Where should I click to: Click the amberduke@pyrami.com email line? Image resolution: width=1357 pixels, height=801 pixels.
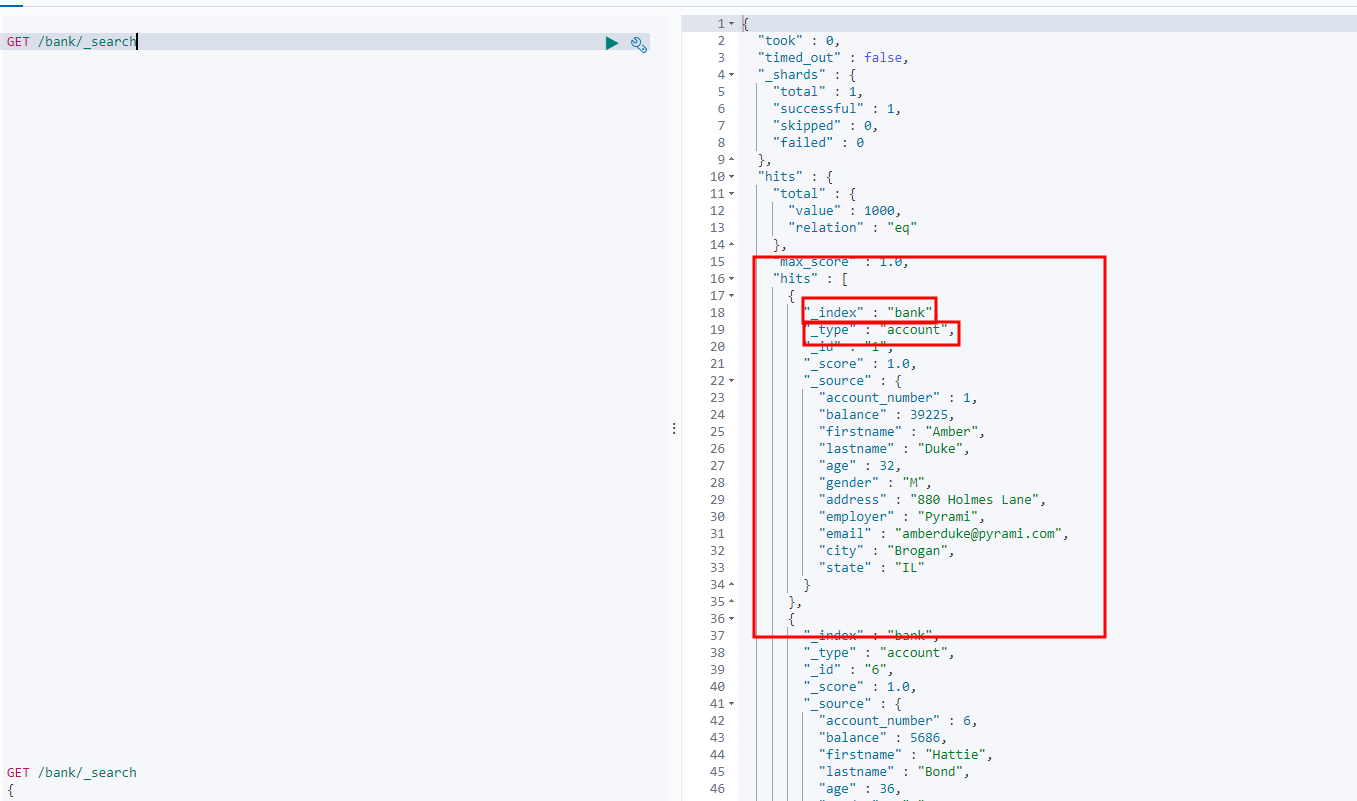click(944, 533)
